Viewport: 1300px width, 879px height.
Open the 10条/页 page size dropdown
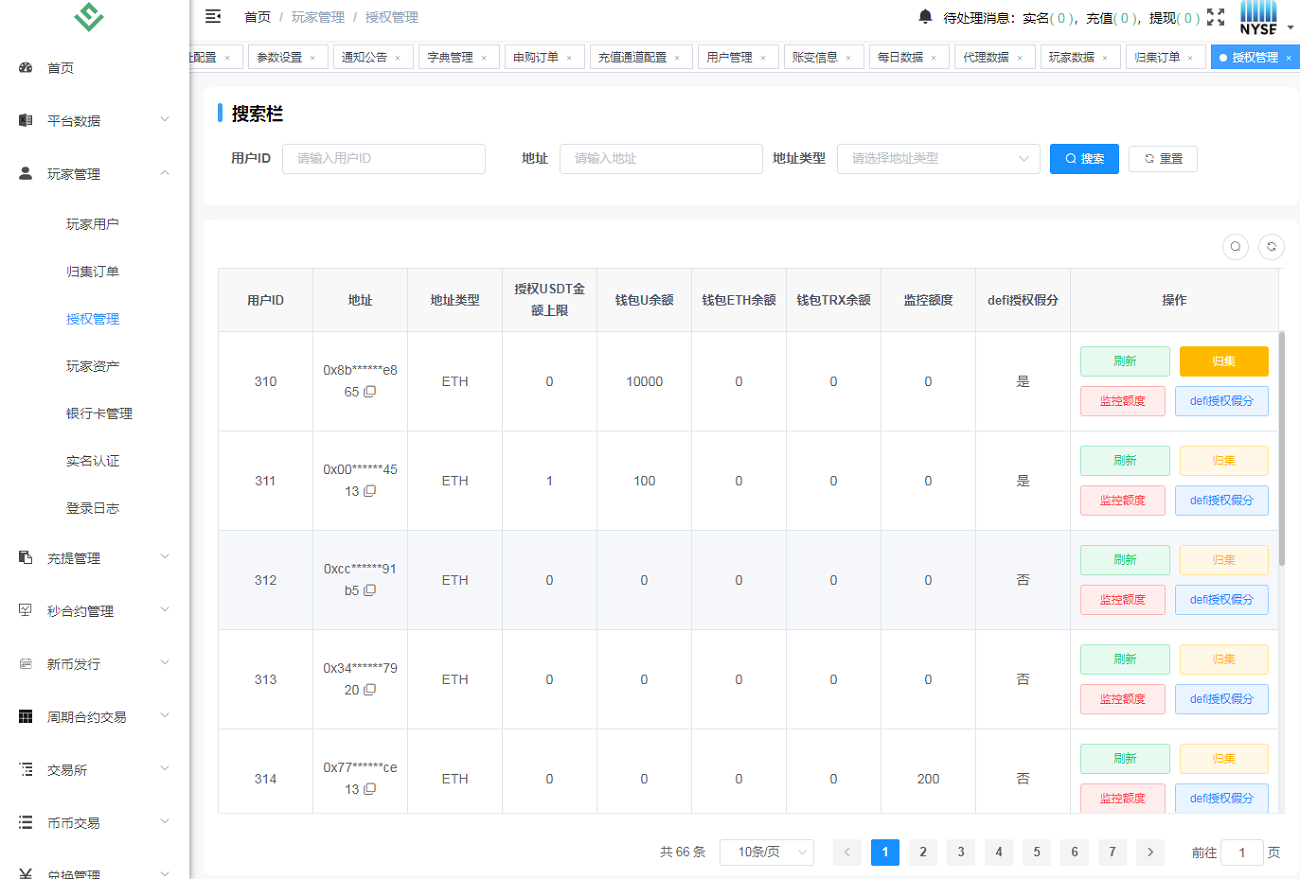pos(766,852)
